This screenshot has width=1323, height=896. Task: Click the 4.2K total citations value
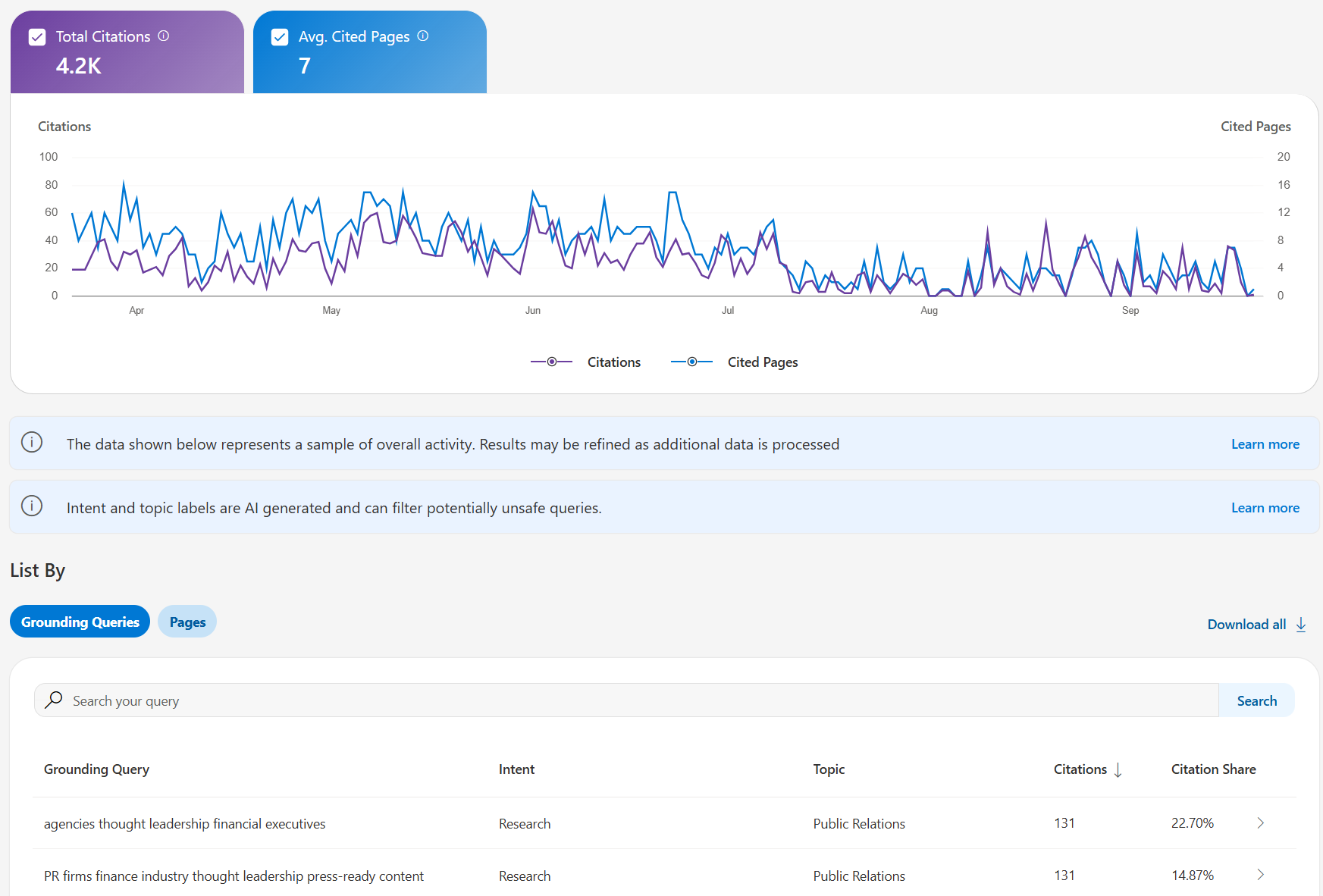click(79, 66)
